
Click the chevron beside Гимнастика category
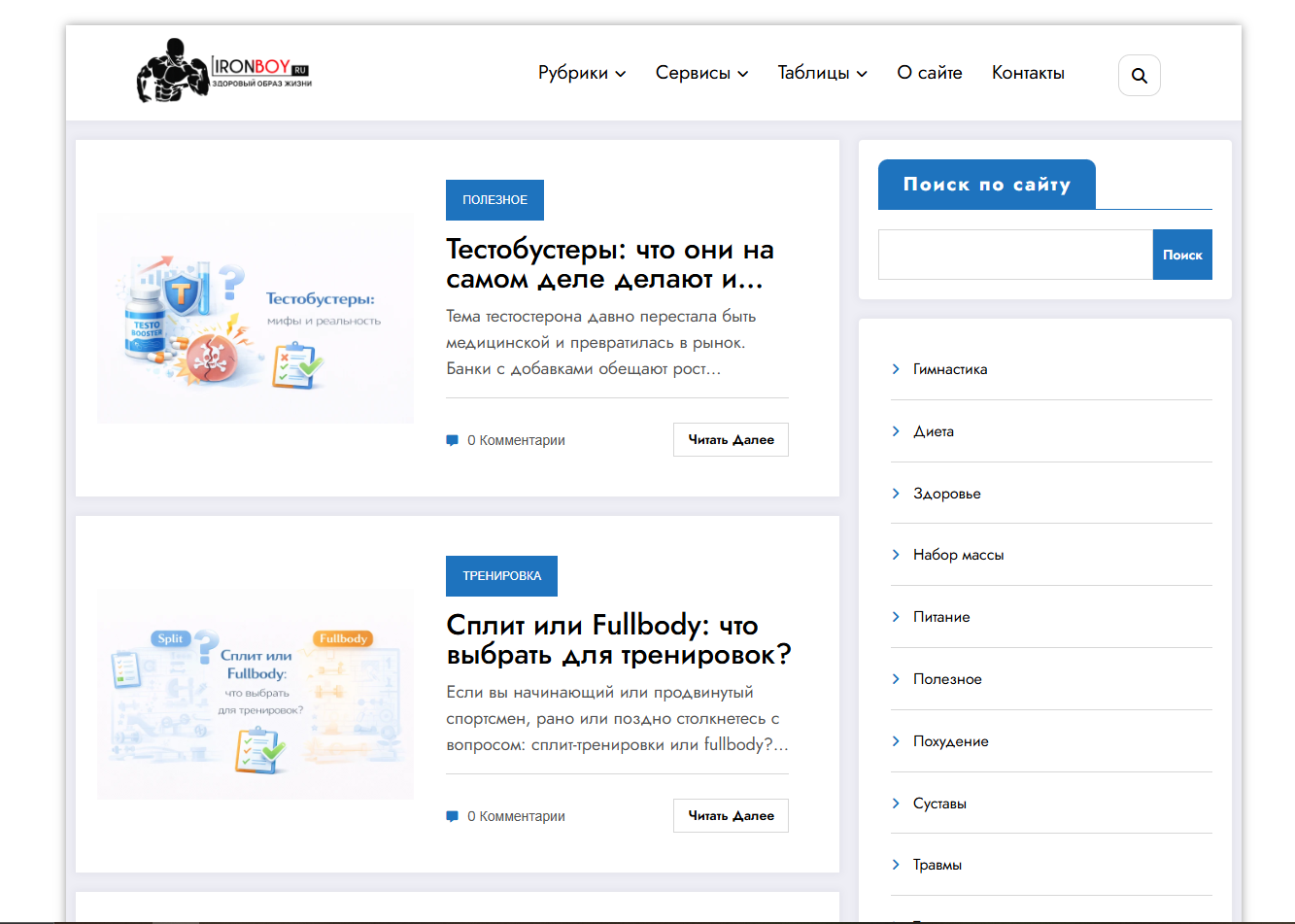[896, 369]
